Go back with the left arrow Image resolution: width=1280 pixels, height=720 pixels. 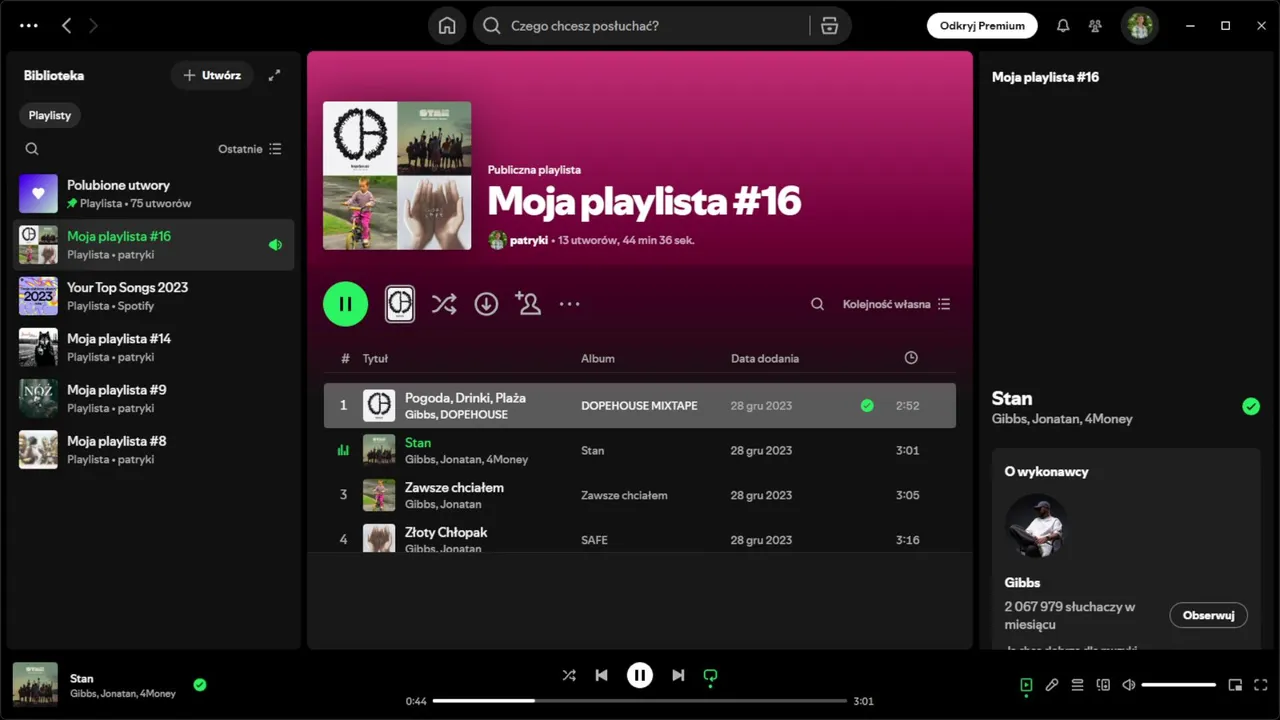(x=66, y=26)
